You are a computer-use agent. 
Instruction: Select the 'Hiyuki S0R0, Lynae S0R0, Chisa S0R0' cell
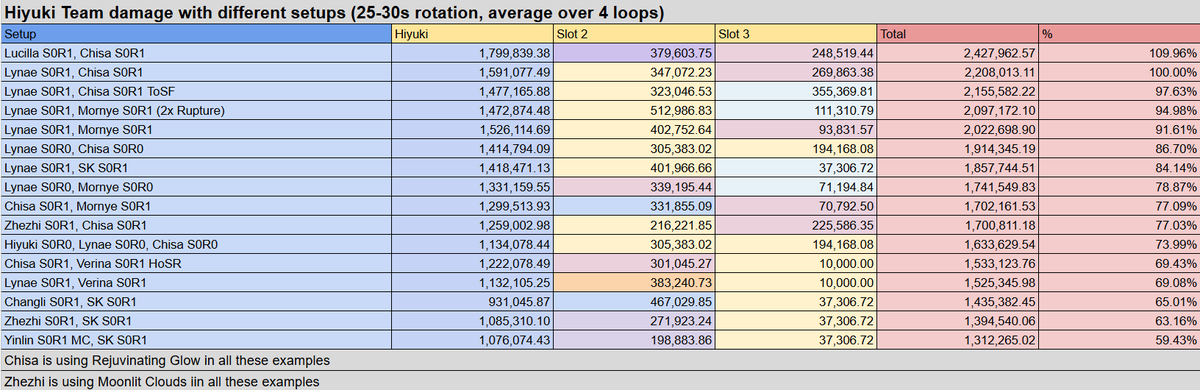tap(196, 245)
